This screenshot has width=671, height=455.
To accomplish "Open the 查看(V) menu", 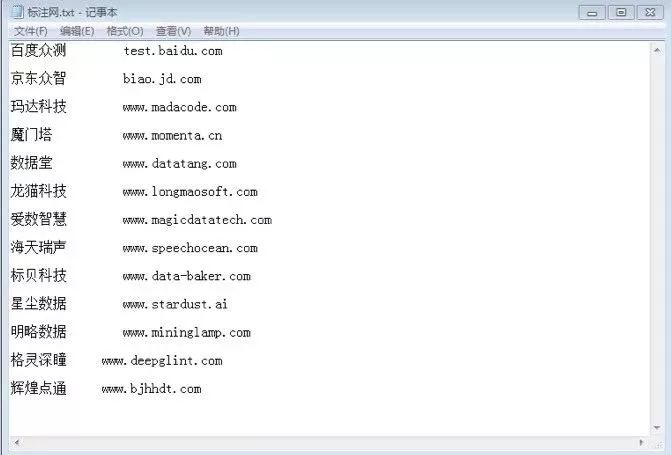I will (x=173, y=31).
